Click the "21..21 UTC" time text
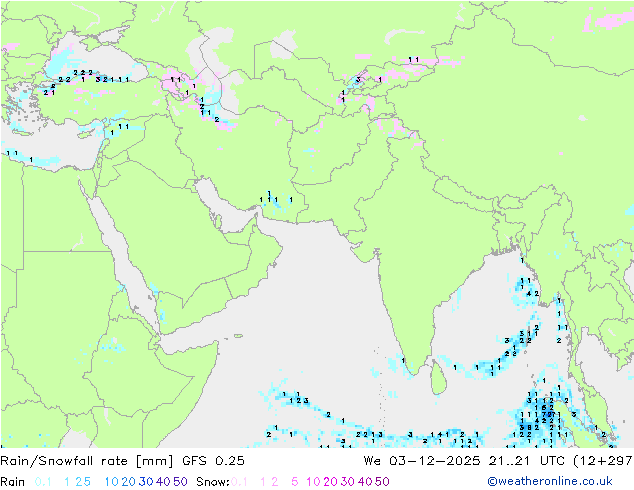 pos(528,461)
